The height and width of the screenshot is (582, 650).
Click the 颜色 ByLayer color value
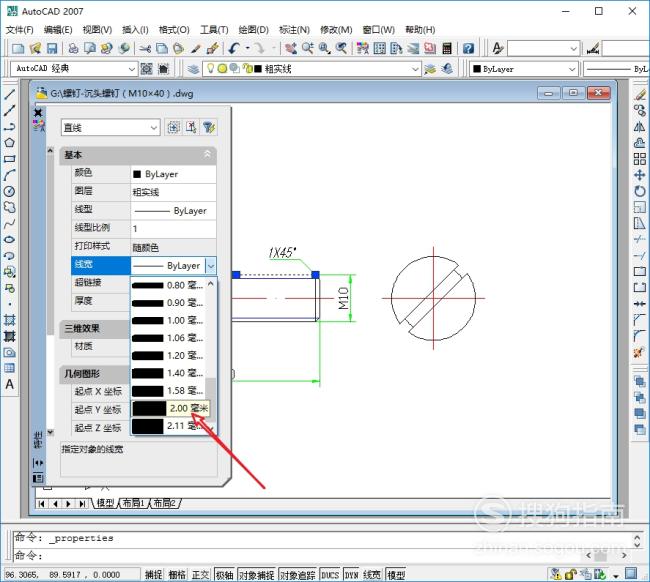point(173,174)
